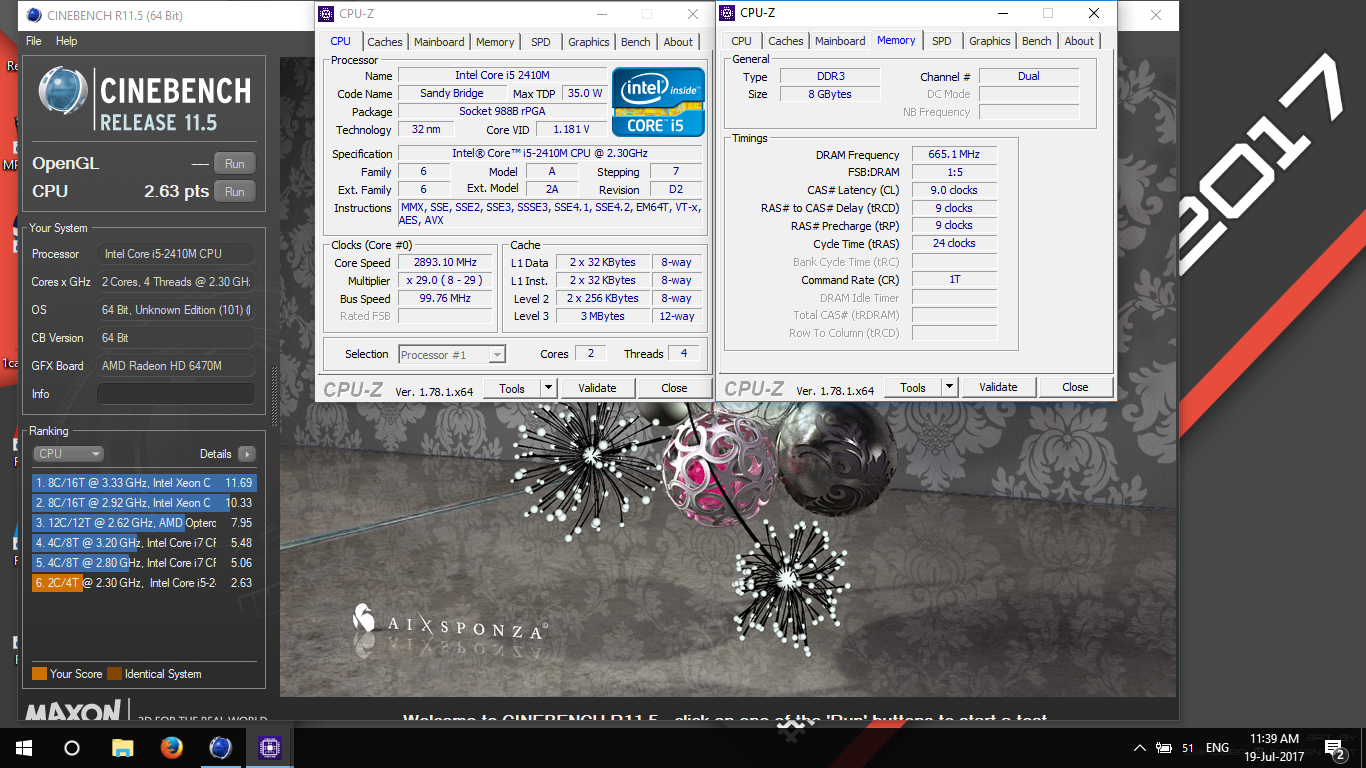Open About tab in right CPU-Z window
1366x768 pixels.
click(x=1079, y=41)
